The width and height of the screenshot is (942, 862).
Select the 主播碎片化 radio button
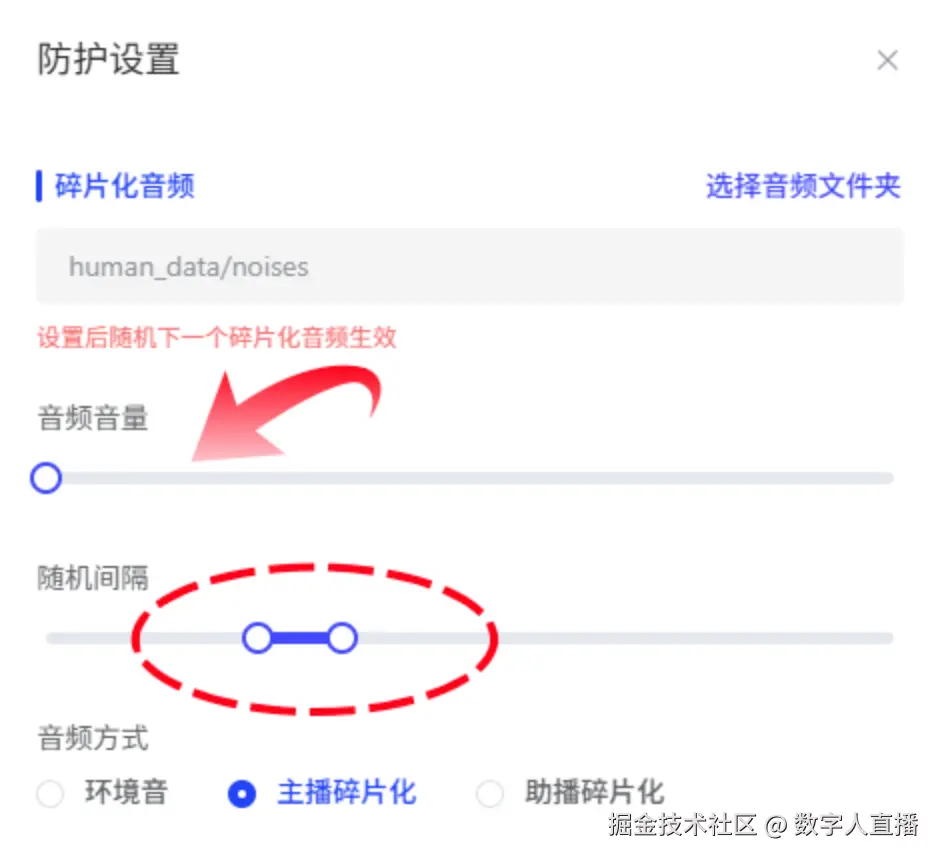click(x=242, y=795)
